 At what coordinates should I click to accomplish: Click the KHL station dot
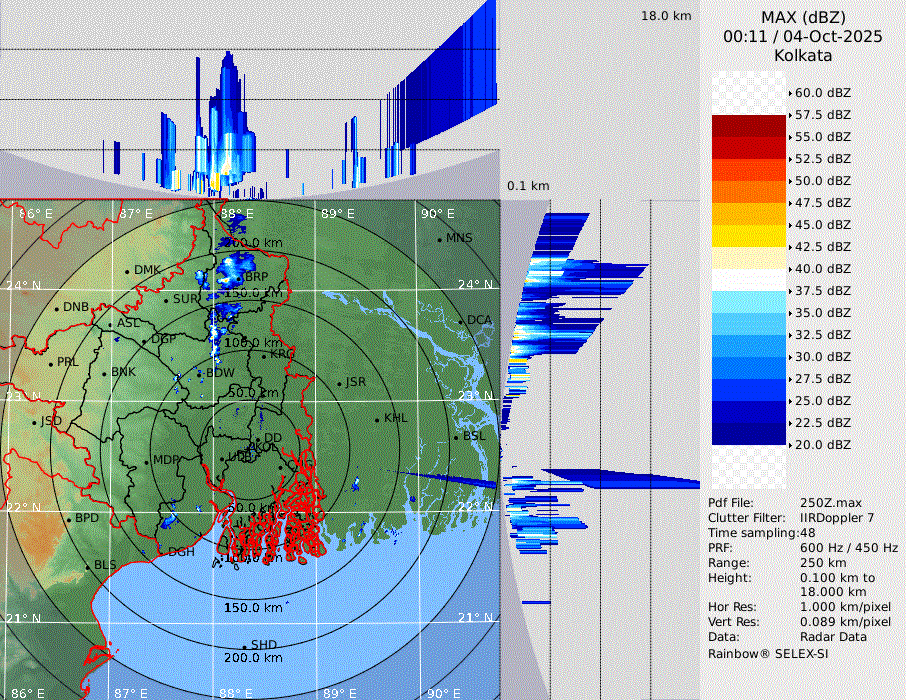click(377, 419)
